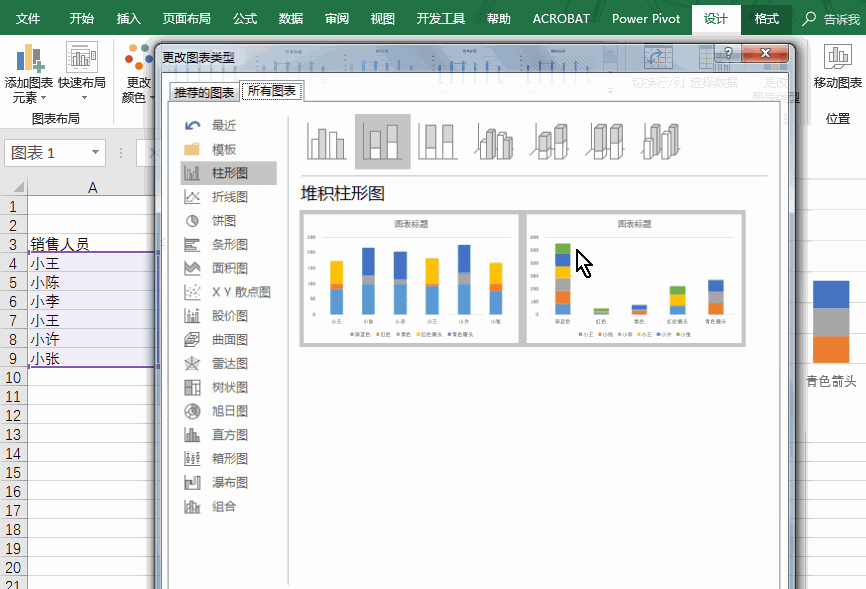The image size is (866, 589).
Task: Select 100% stacked column subtype icon
Action: pos(437,141)
